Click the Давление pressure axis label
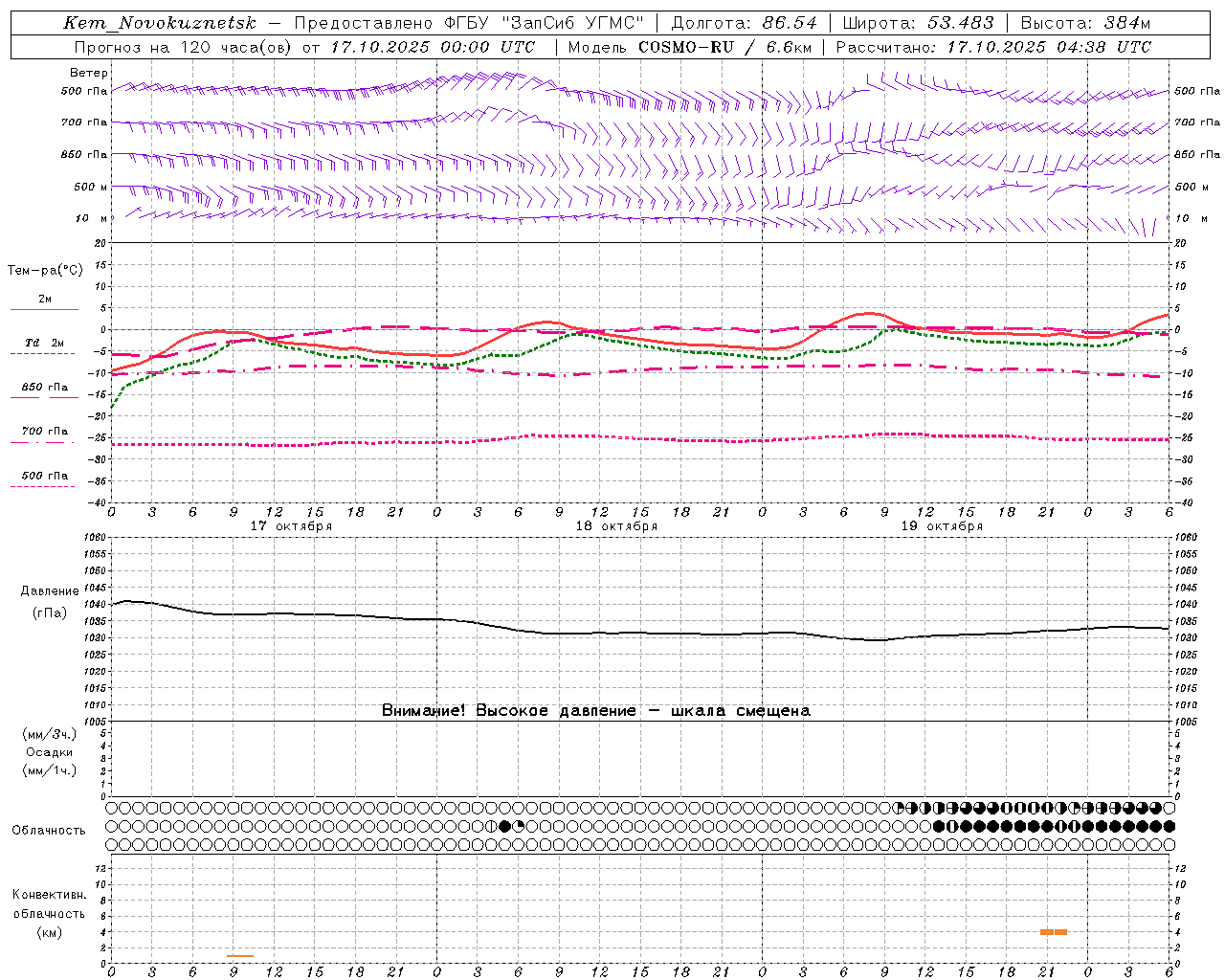The height and width of the screenshot is (980, 1225). pyautogui.click(x=50, y=591)
